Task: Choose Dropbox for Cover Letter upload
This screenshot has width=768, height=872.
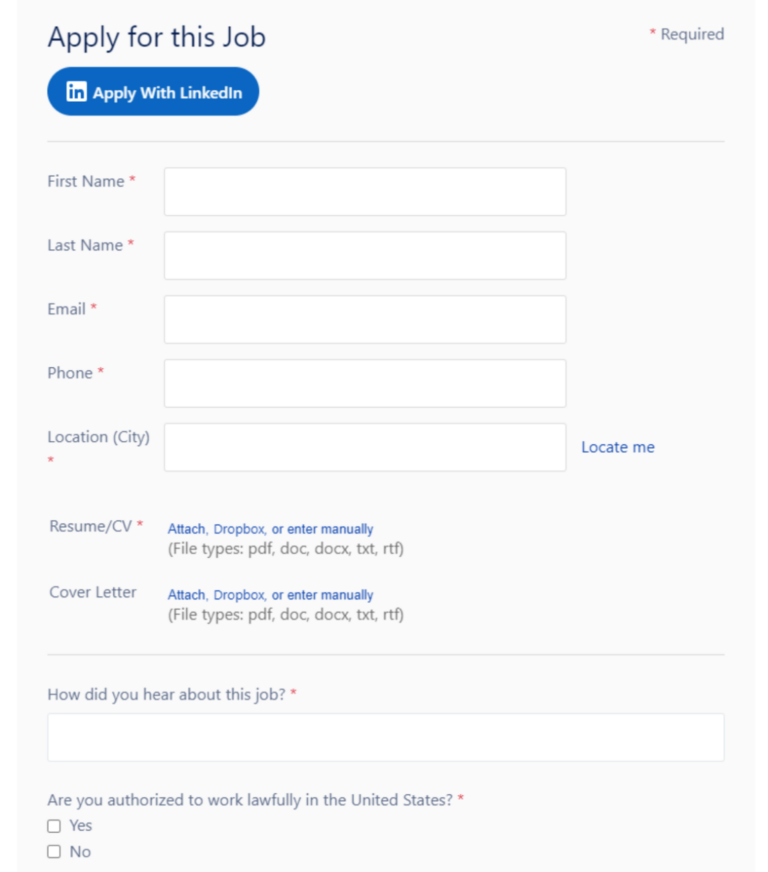Action: tap(238, 595)
